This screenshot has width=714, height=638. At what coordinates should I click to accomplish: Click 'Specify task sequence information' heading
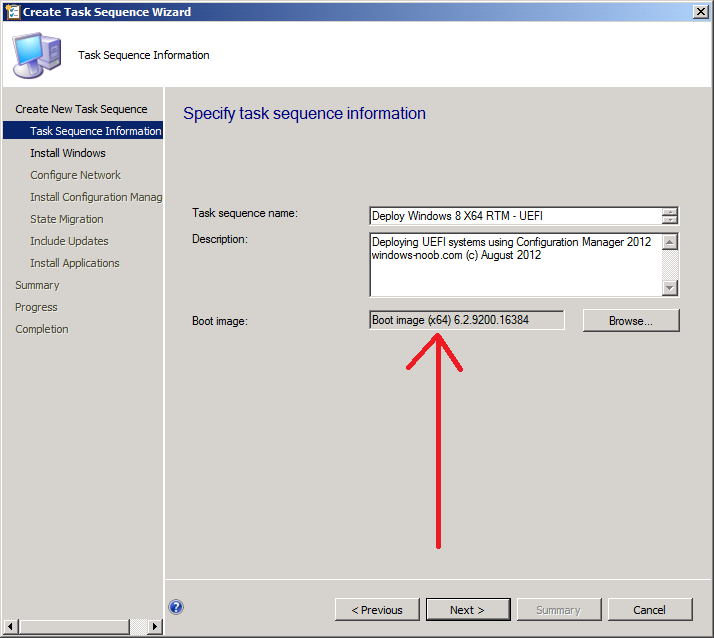point(305,113)
